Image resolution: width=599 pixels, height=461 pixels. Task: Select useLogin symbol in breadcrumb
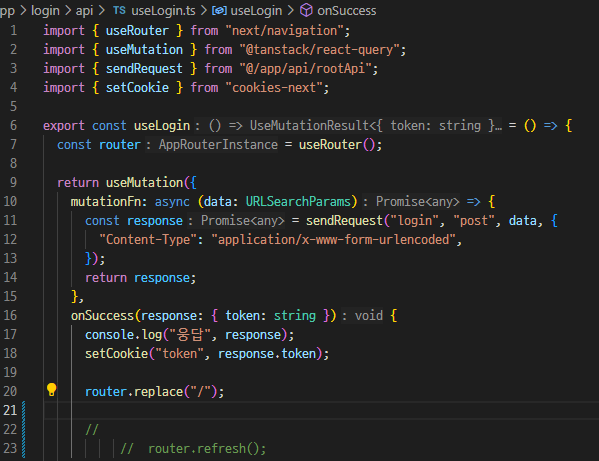256,11
